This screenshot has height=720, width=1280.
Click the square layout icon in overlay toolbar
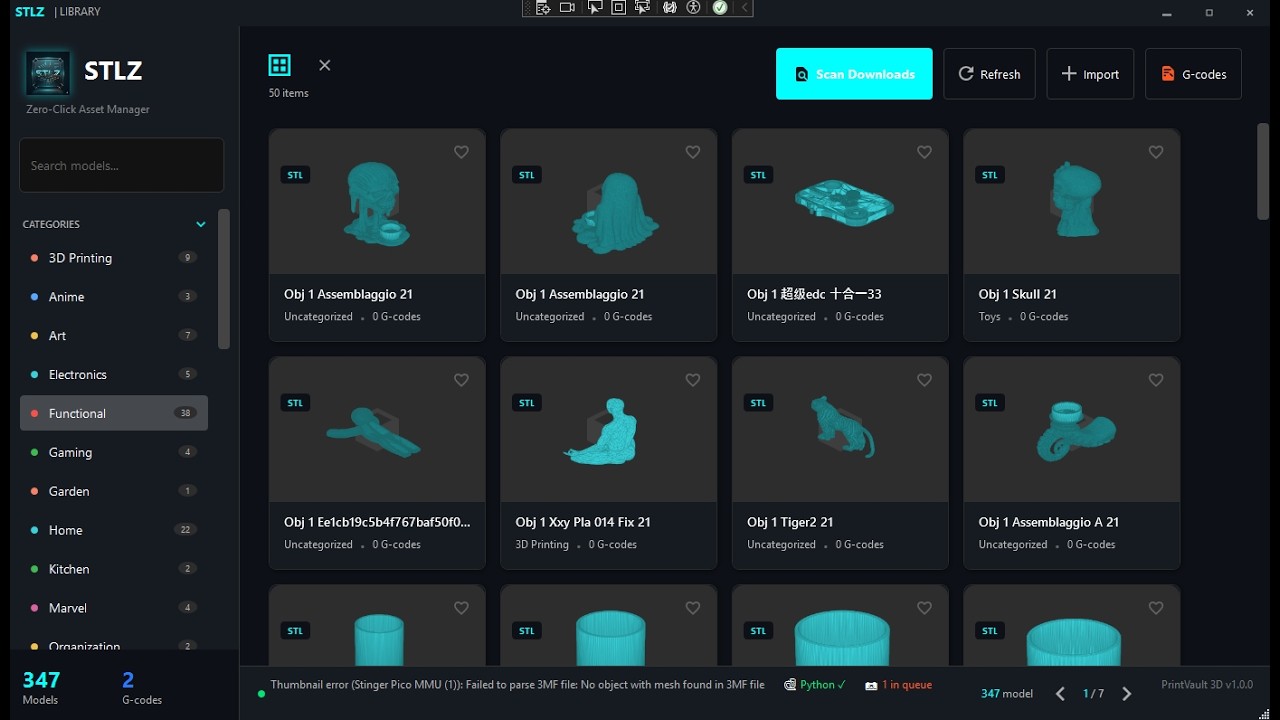click(618, 8)
